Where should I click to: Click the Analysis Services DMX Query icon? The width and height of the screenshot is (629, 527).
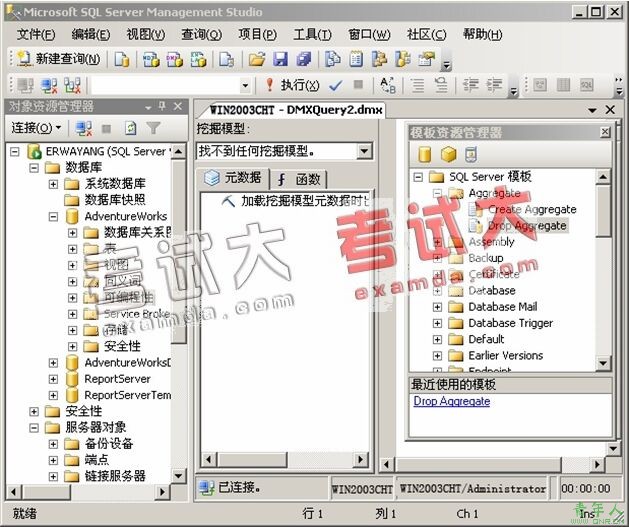point(175,59)
